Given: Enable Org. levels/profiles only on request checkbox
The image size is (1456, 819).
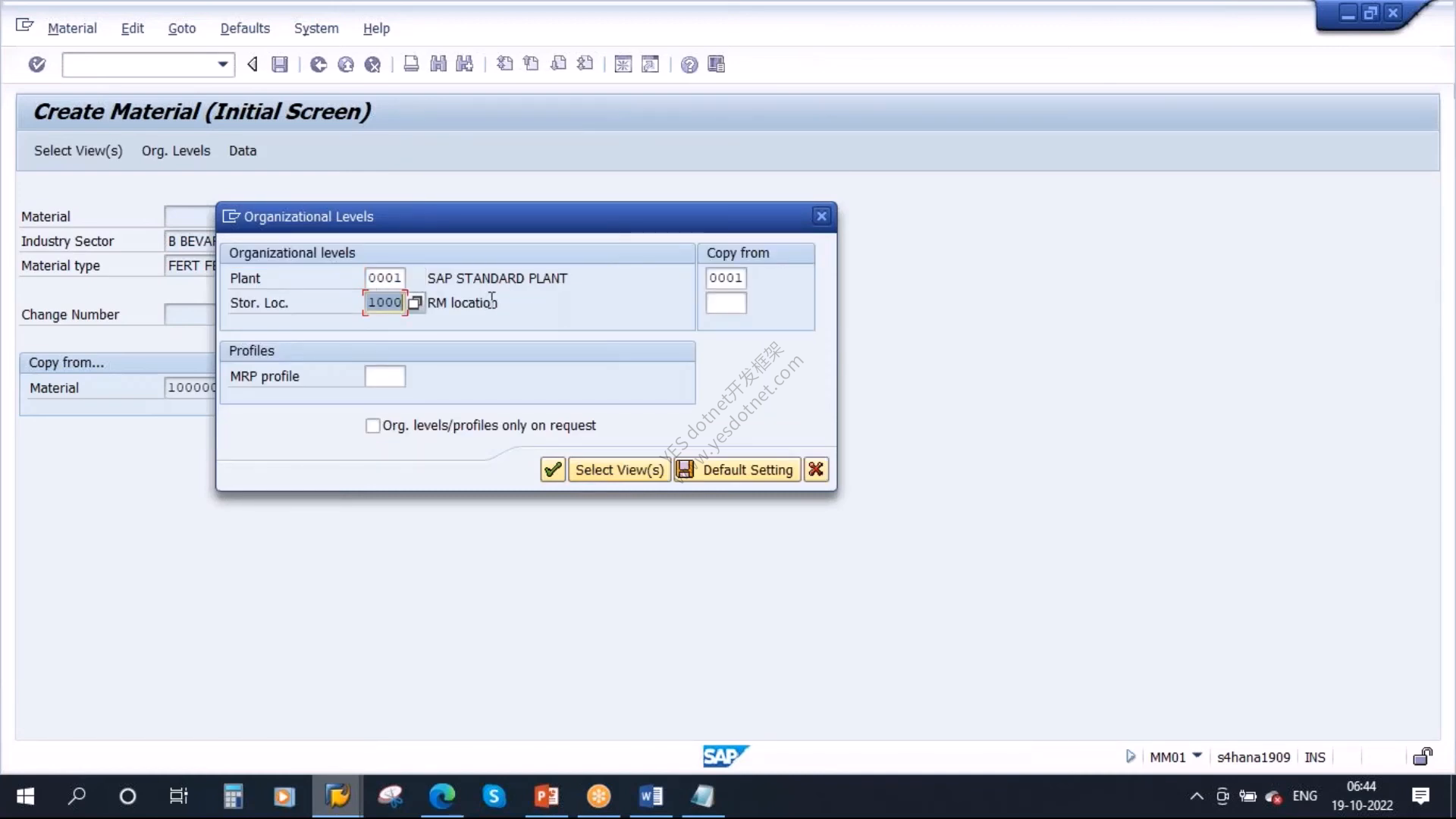Looking at the screenshot, I should click(x=372, y=425).
